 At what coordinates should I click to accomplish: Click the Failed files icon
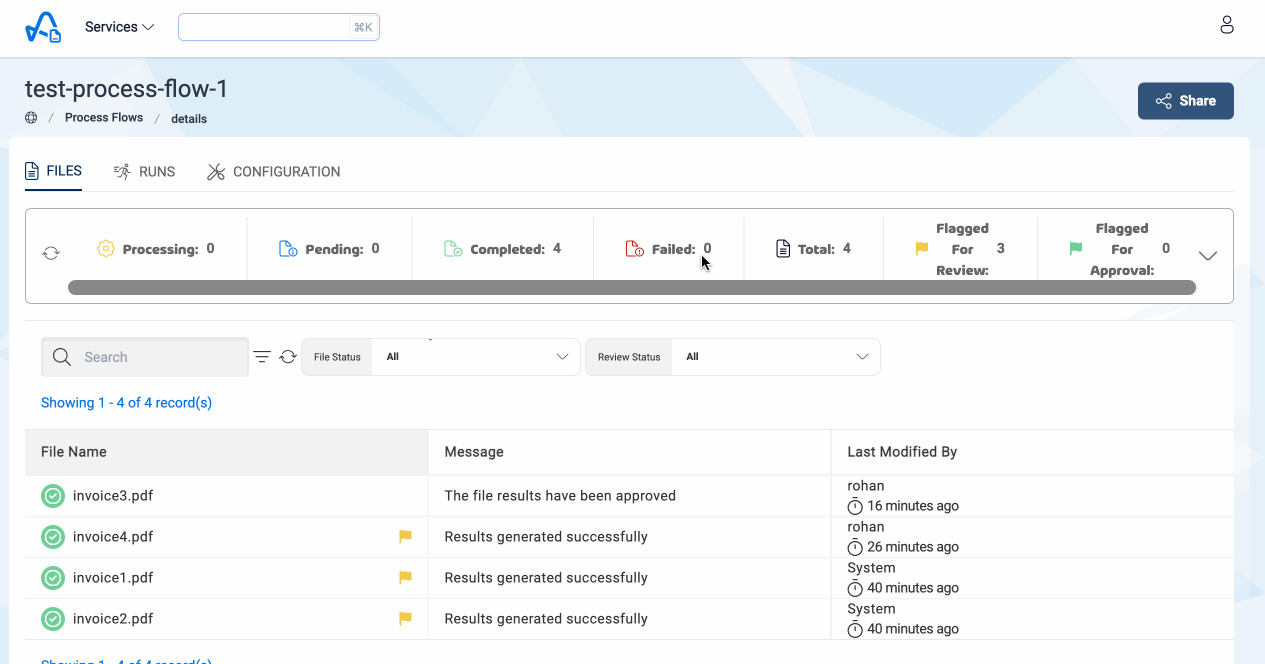click(632, 248)
